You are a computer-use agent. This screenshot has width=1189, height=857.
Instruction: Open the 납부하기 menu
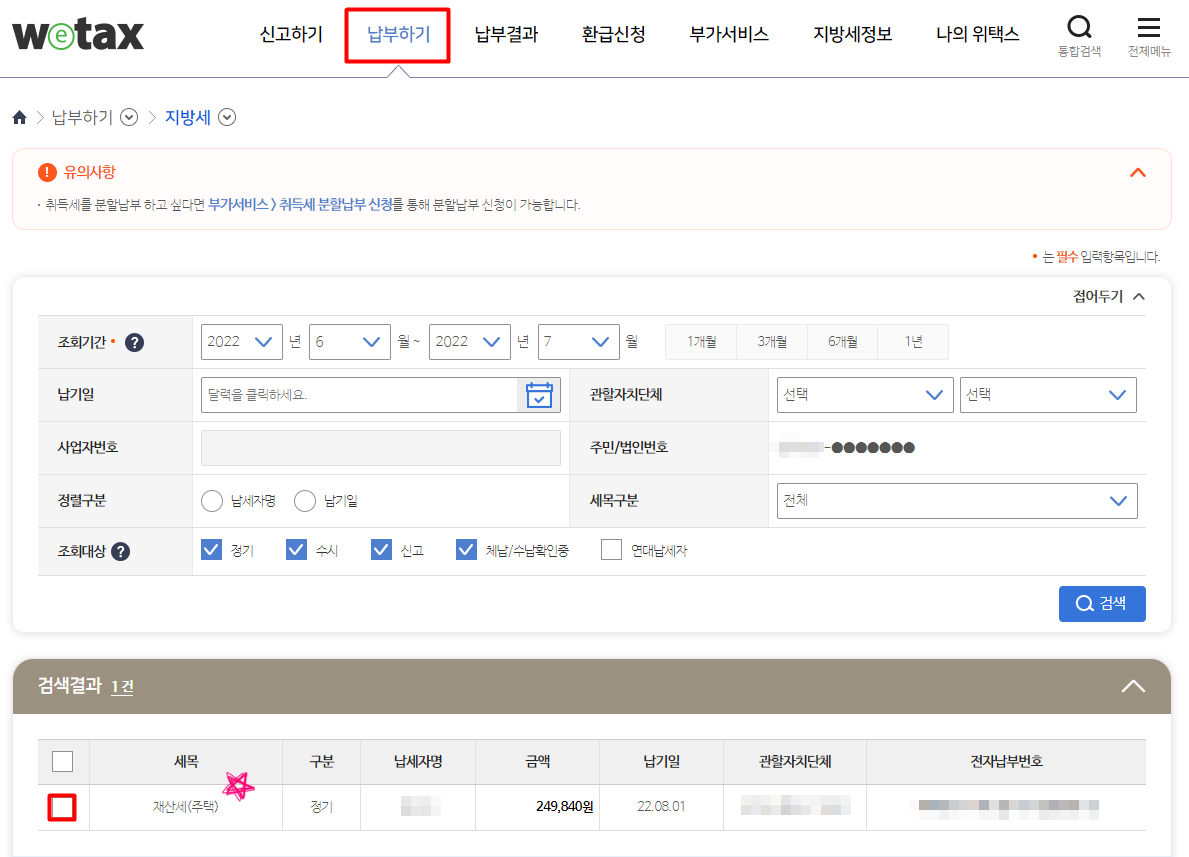point(398,34)
